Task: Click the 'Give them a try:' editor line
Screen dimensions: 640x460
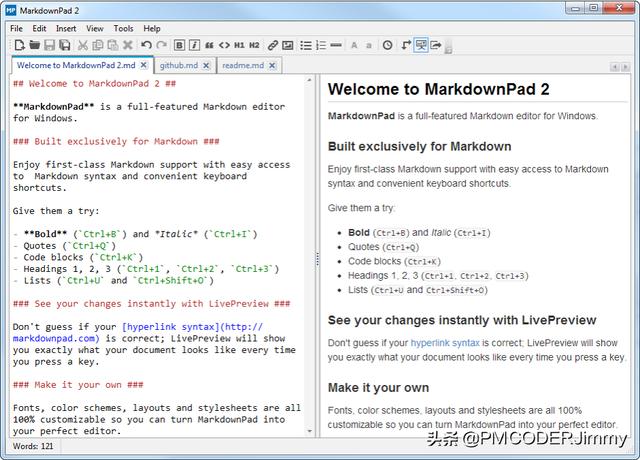Action: tap(56, 211)
